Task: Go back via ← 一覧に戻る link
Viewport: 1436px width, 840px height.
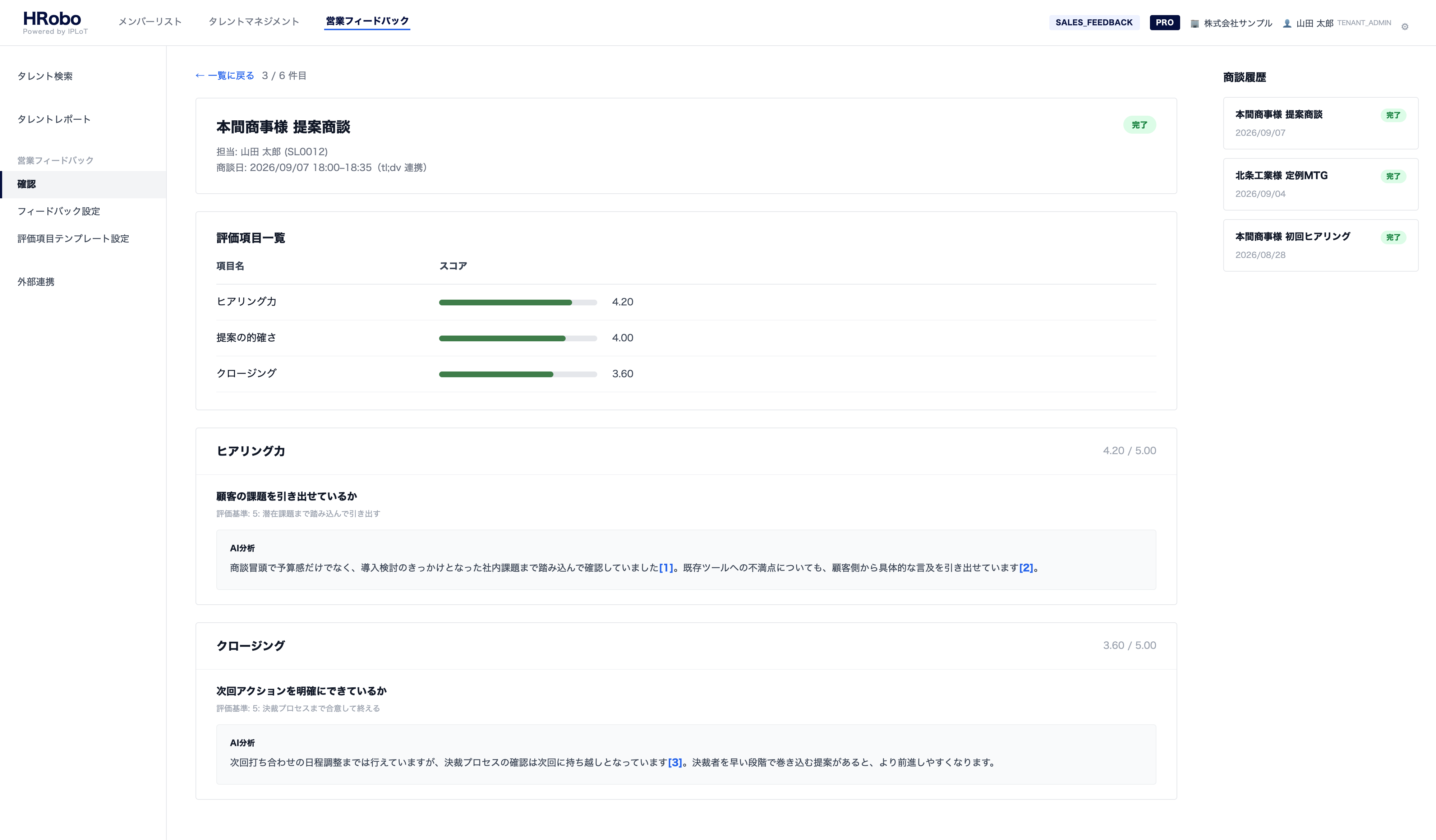Action: coord(225,75)
